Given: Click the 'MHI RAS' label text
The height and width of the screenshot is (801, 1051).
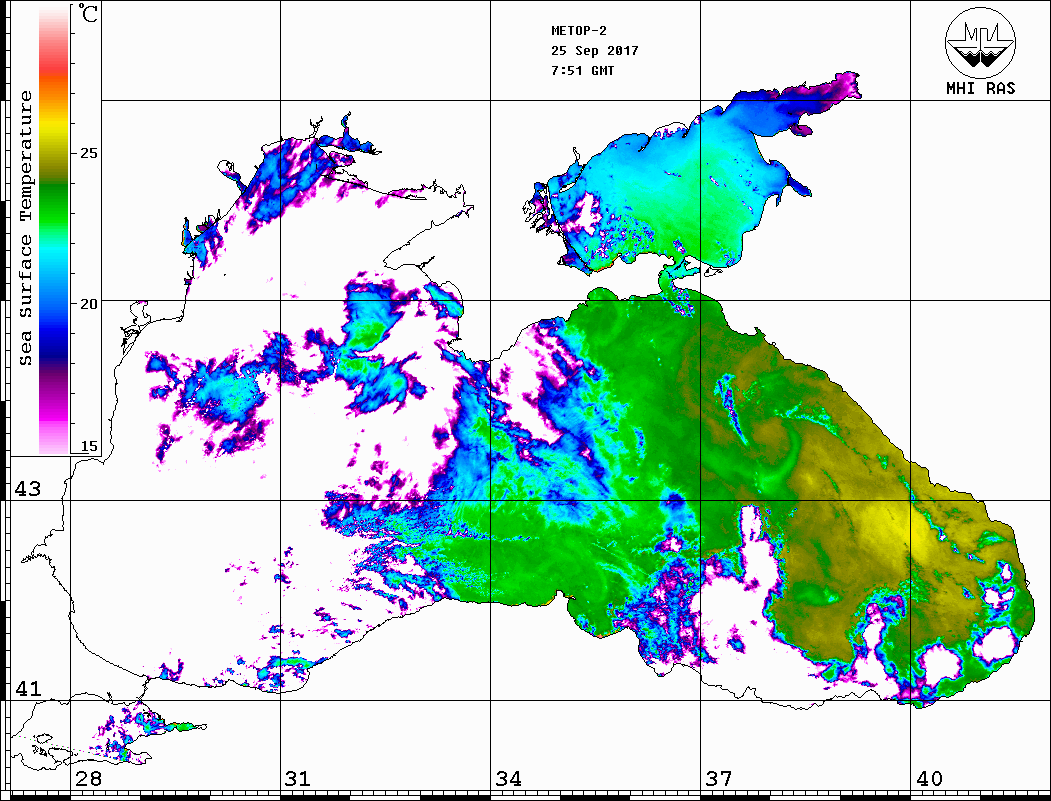Looking at the screenshot, I should [981, 88].
